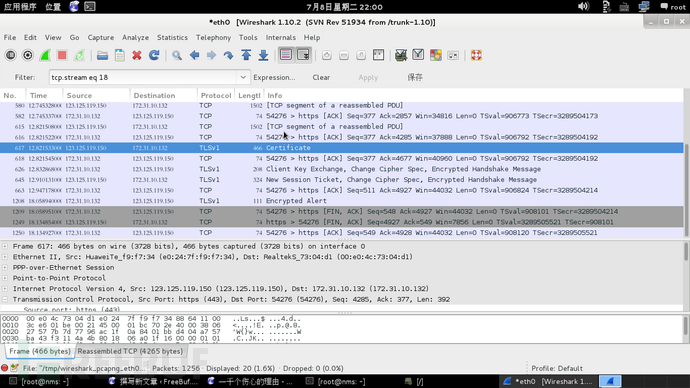Expand Point-to-Point Protocol node
Screen dimensions: 690x388
[5, 278]
